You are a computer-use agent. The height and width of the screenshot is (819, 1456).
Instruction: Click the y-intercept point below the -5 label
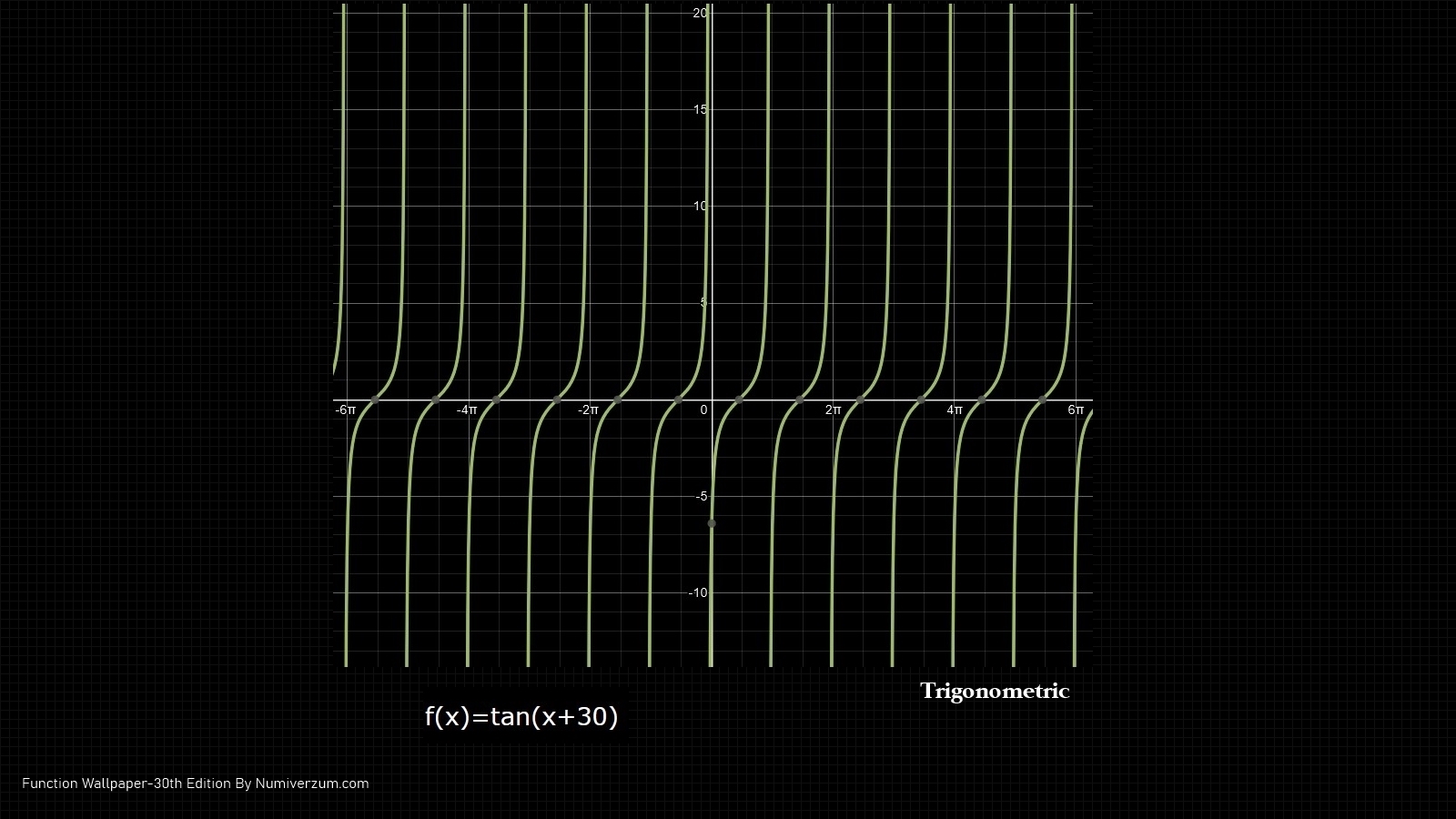coord(712,523)
